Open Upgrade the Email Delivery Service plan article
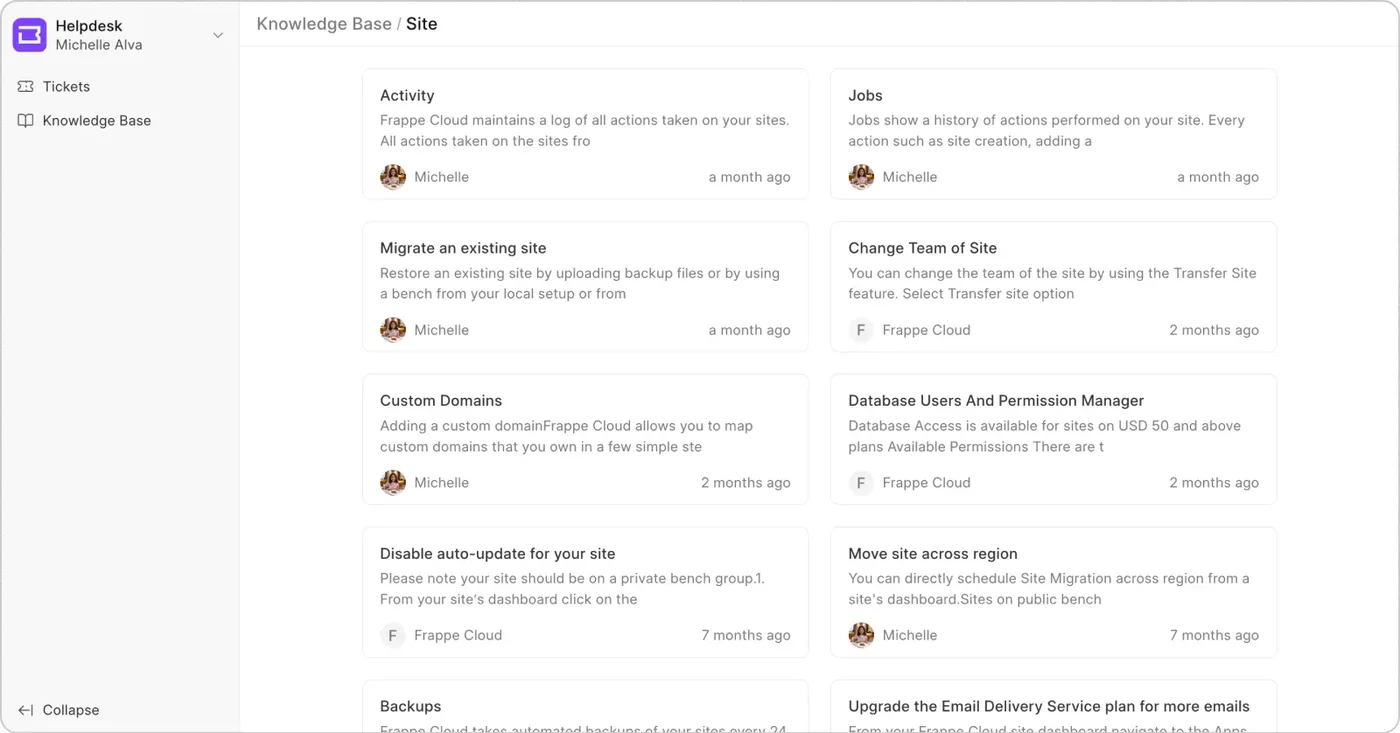1400x733 pixels. coord(1053,706)
